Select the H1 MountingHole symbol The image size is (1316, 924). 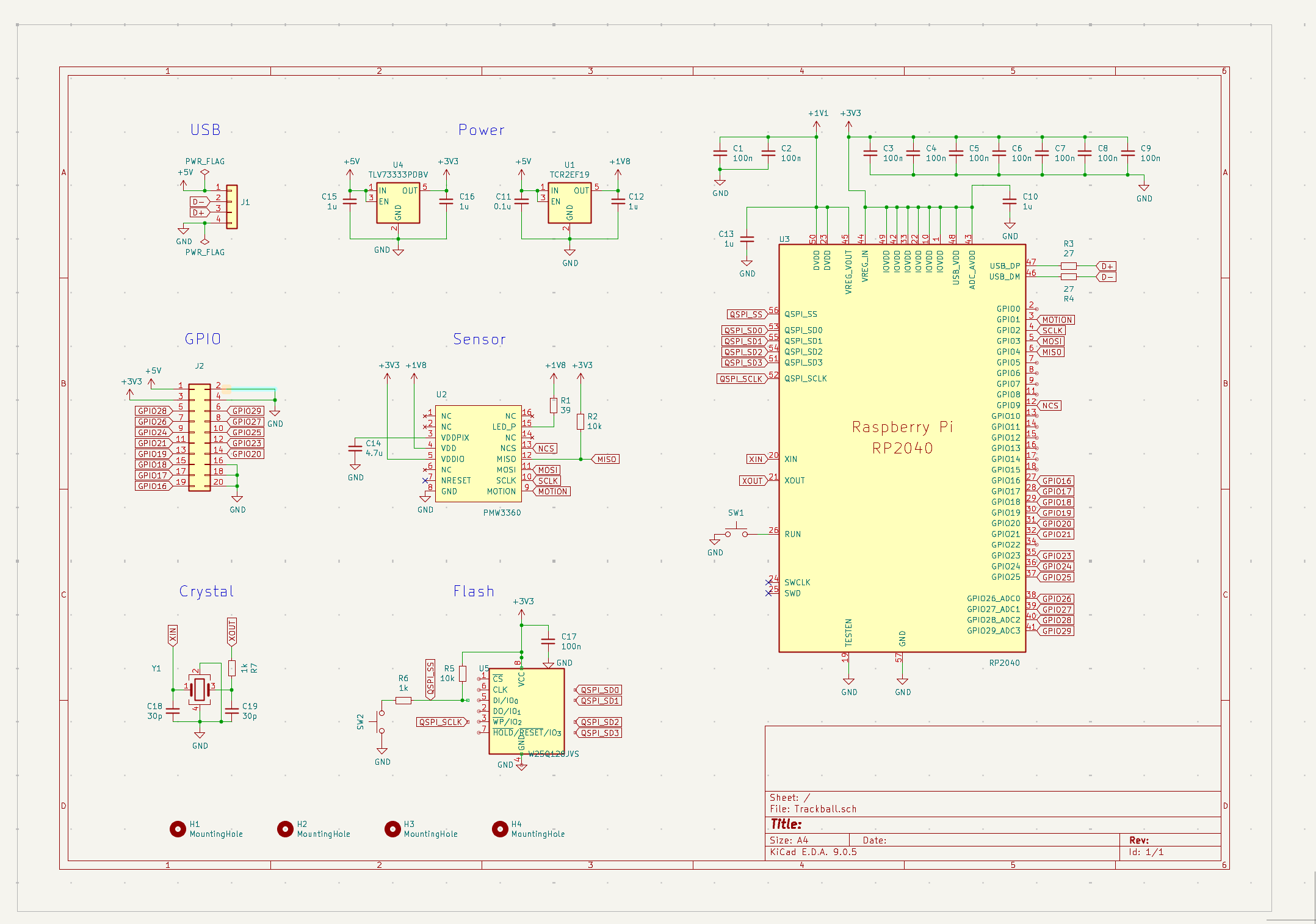pyautogui.click(x=178, y=829)
